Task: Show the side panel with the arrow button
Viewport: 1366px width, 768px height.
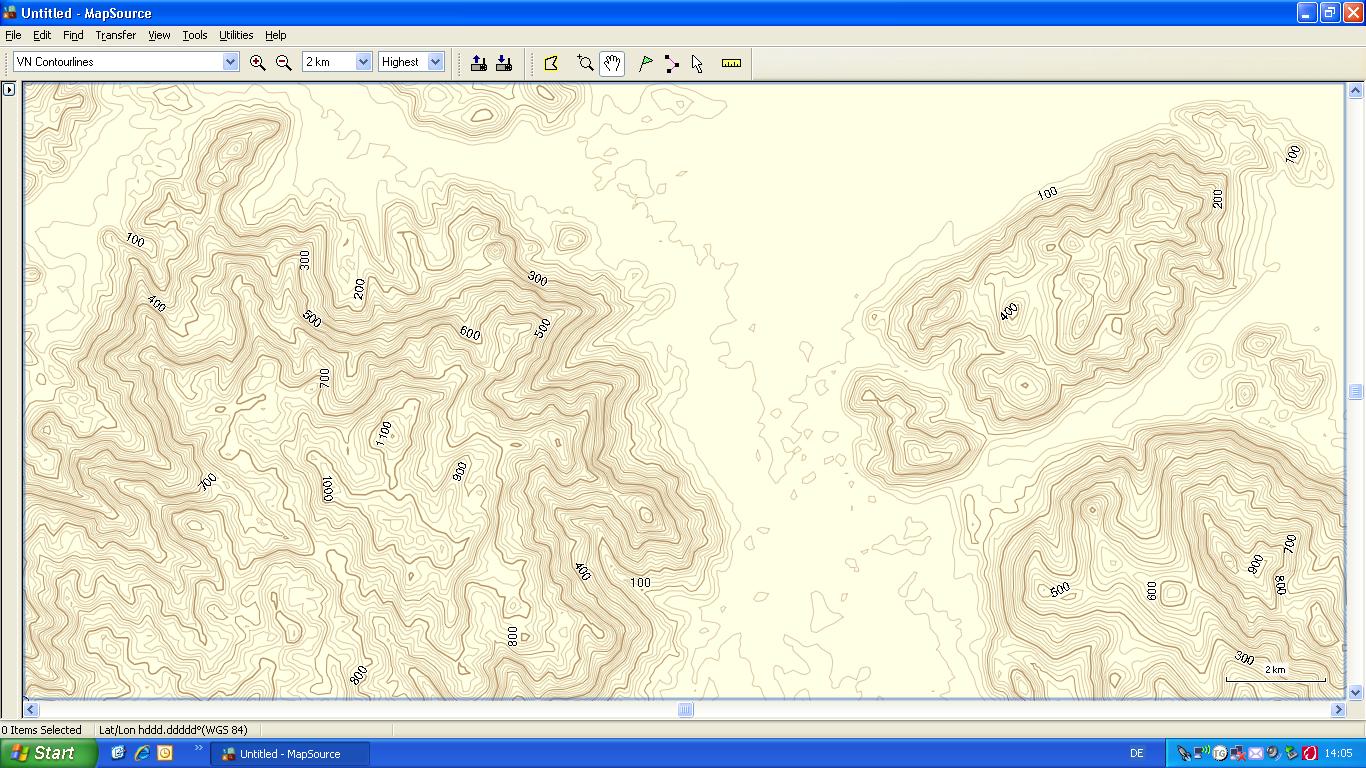Action: tap(9, 90)
